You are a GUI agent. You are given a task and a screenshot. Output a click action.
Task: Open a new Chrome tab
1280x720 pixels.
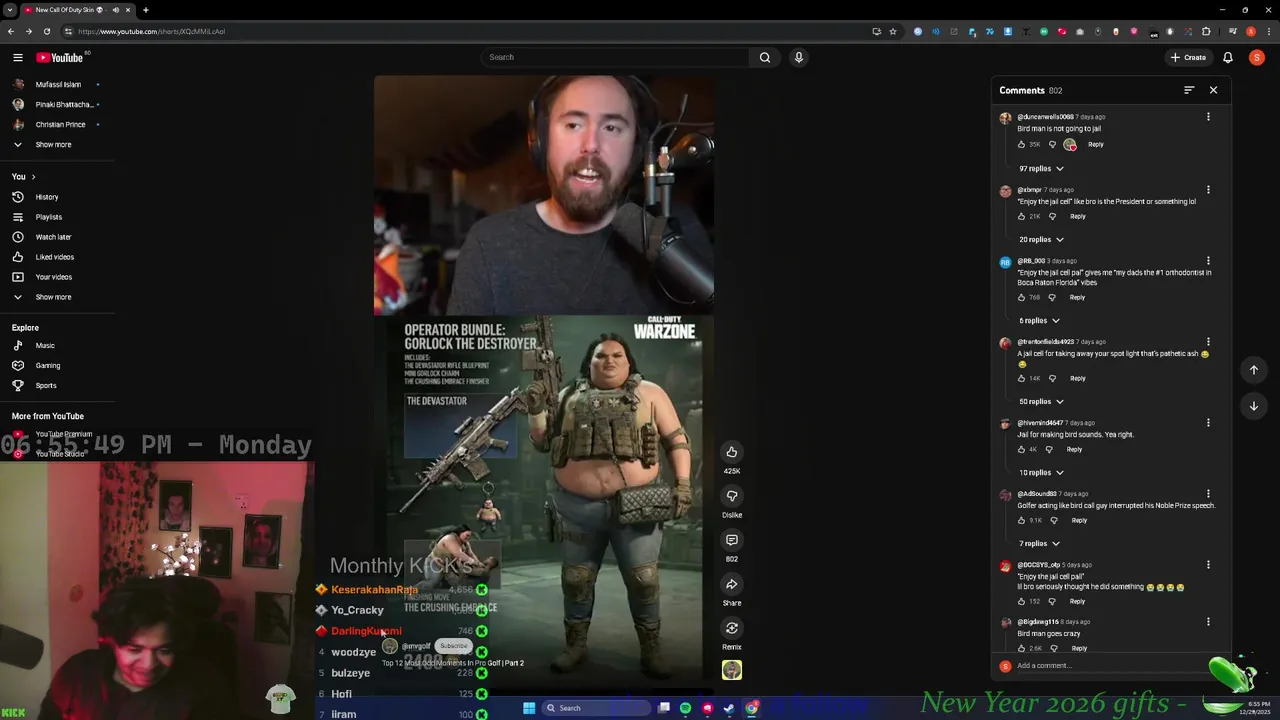coord(145,10)
